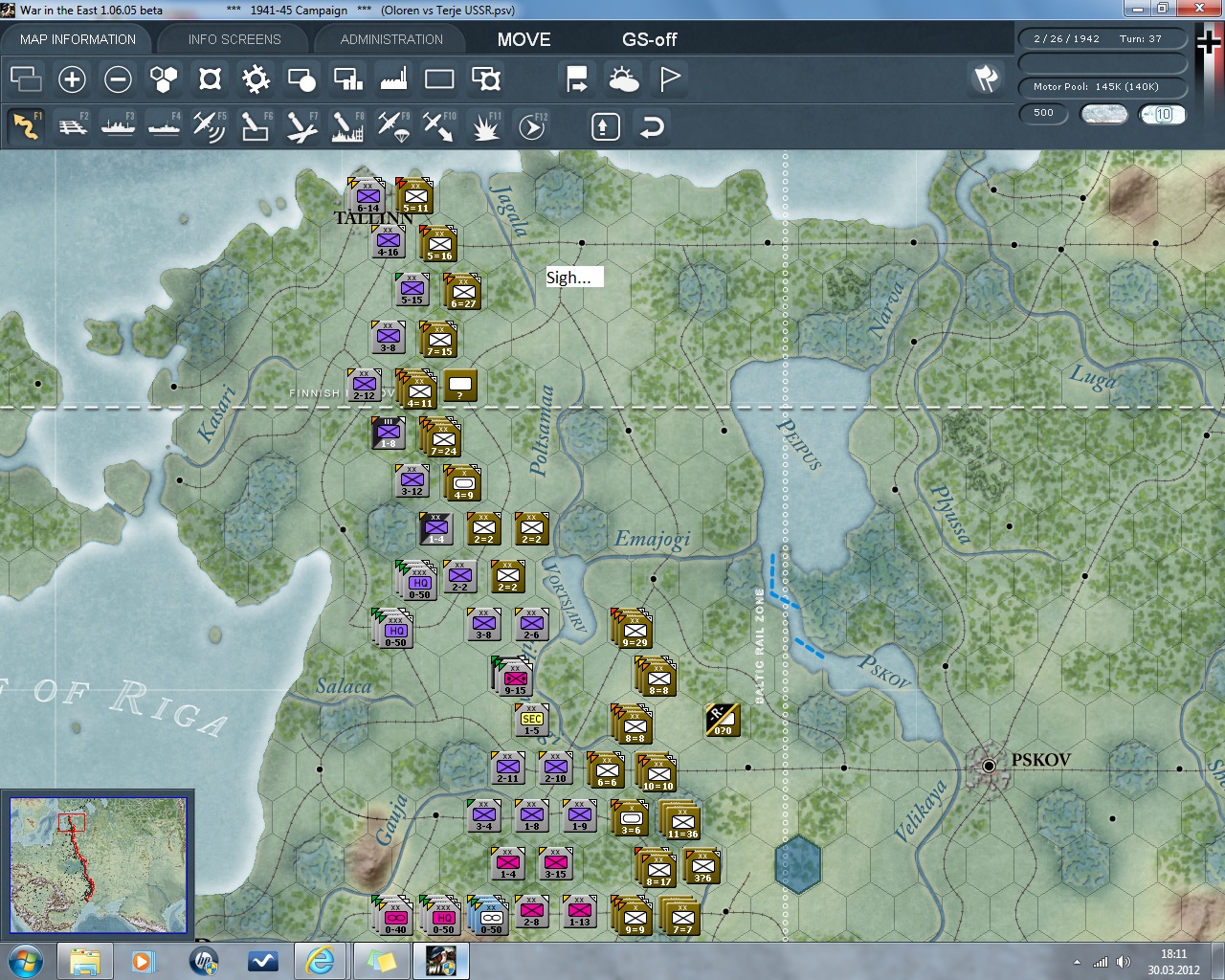The width and height of the screenshot is (1225, 980).
Task: Click the 'Sigh...' map note label
Action: (x=574, y=278)
